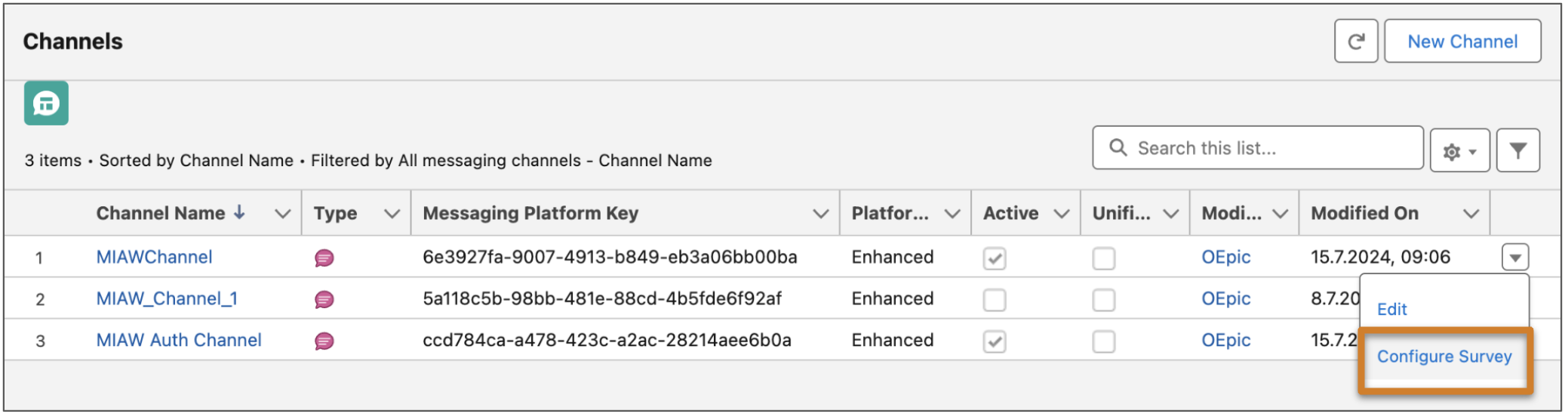Open OEpic modified-by link in first row
The width and height of the screenshot is (1568, 417).
pyautogui.click(x=1225, y=258)
